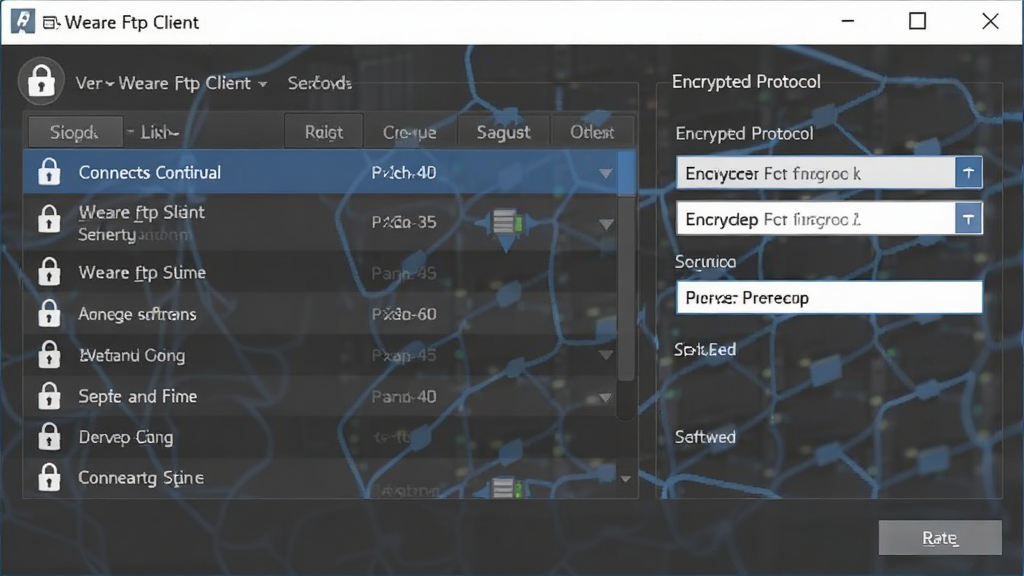Click the connection list's vertical scrollbar thumb
Screen dimensions: 1024x576
[626, 266]
